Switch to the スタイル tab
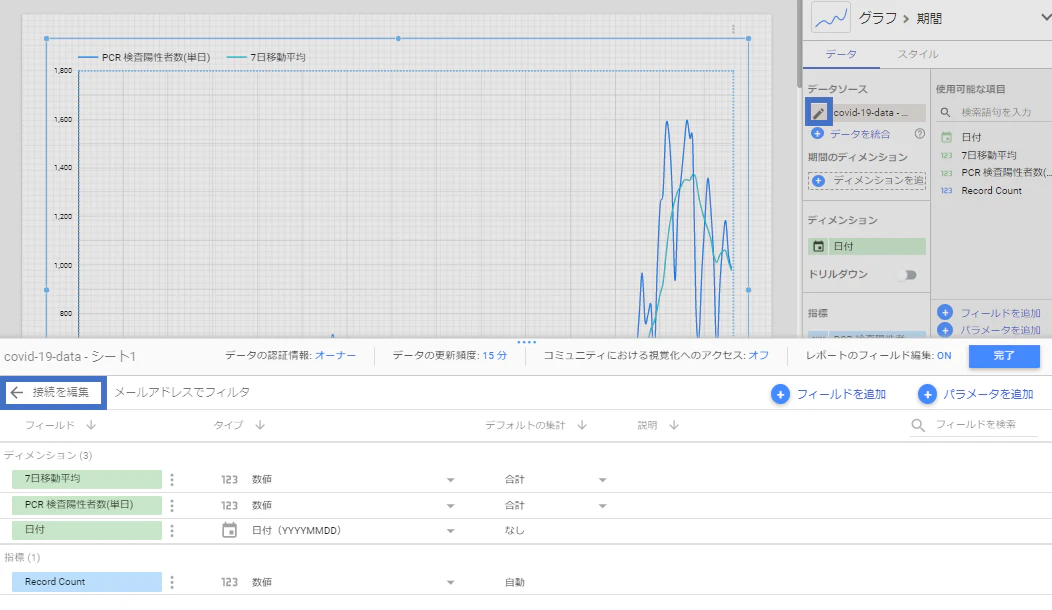This screenshot has width=1052, height=610. click(x=918, y=54)
